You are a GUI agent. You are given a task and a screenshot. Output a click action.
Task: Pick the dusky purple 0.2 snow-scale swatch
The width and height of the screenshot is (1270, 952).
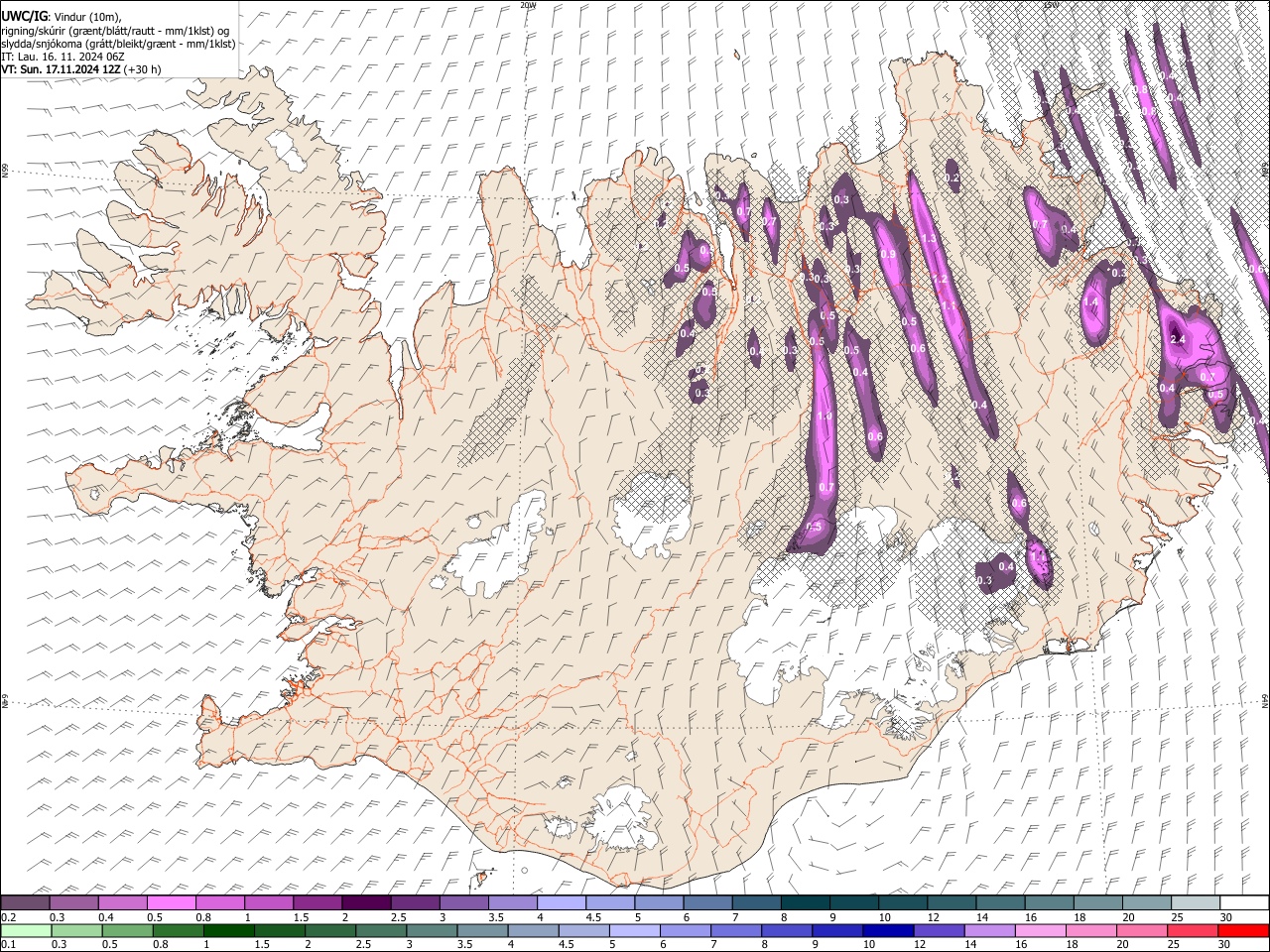coord(25,903)
